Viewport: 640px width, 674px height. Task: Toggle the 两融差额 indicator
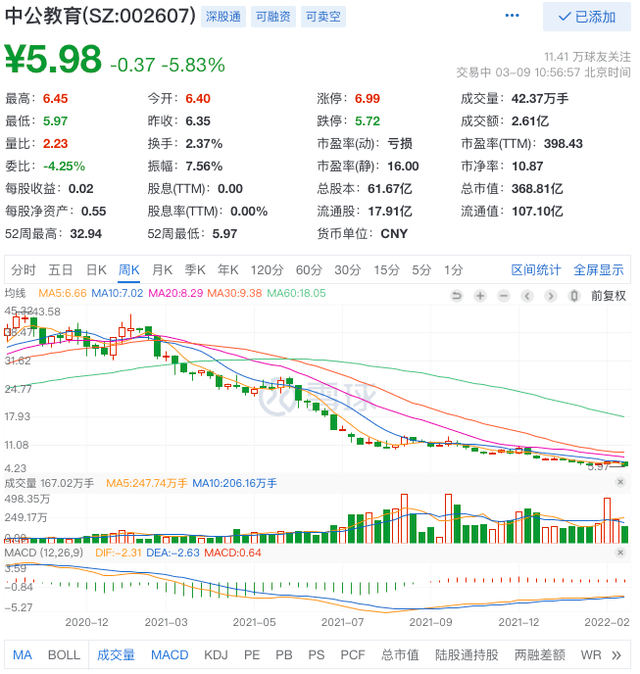click(539, 655)
